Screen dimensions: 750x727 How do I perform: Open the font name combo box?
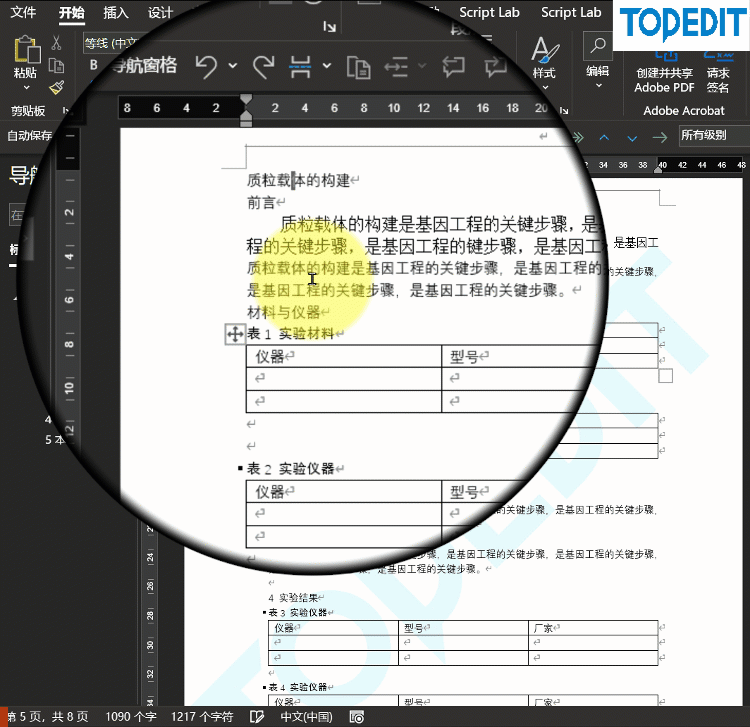(111, 44)
